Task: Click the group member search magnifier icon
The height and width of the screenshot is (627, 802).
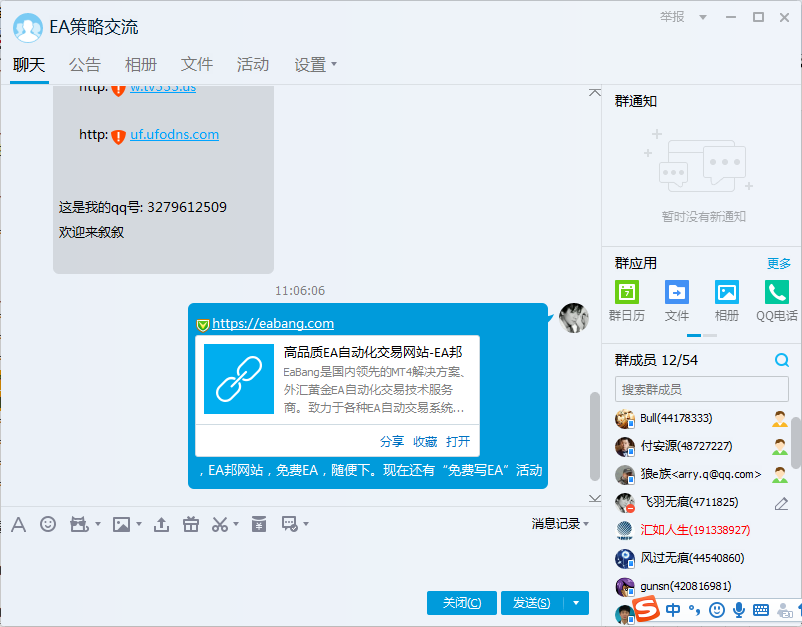Action: tap(782, 360)
